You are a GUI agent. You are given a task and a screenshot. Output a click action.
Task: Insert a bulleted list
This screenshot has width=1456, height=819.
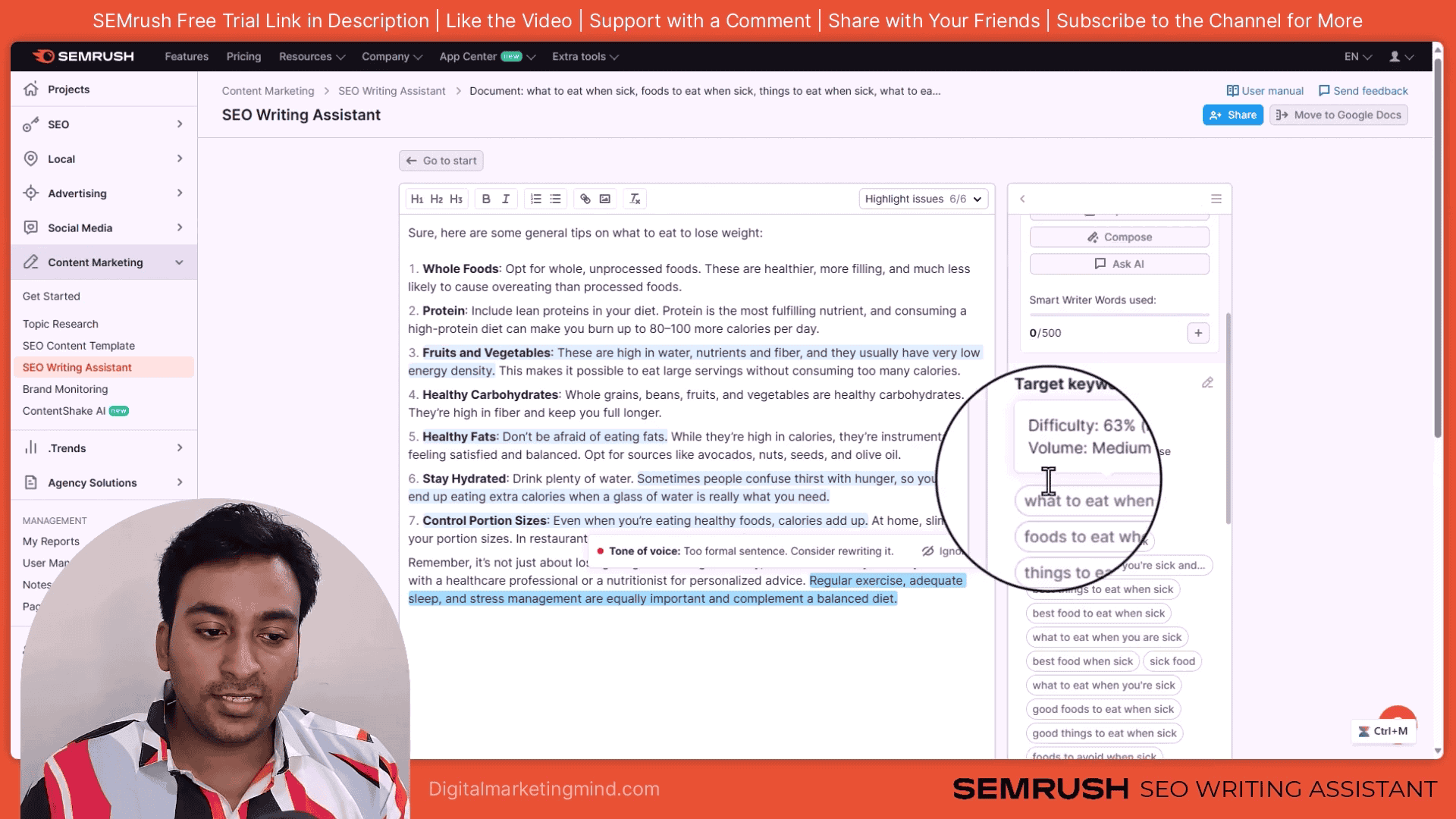coord(556,199)
